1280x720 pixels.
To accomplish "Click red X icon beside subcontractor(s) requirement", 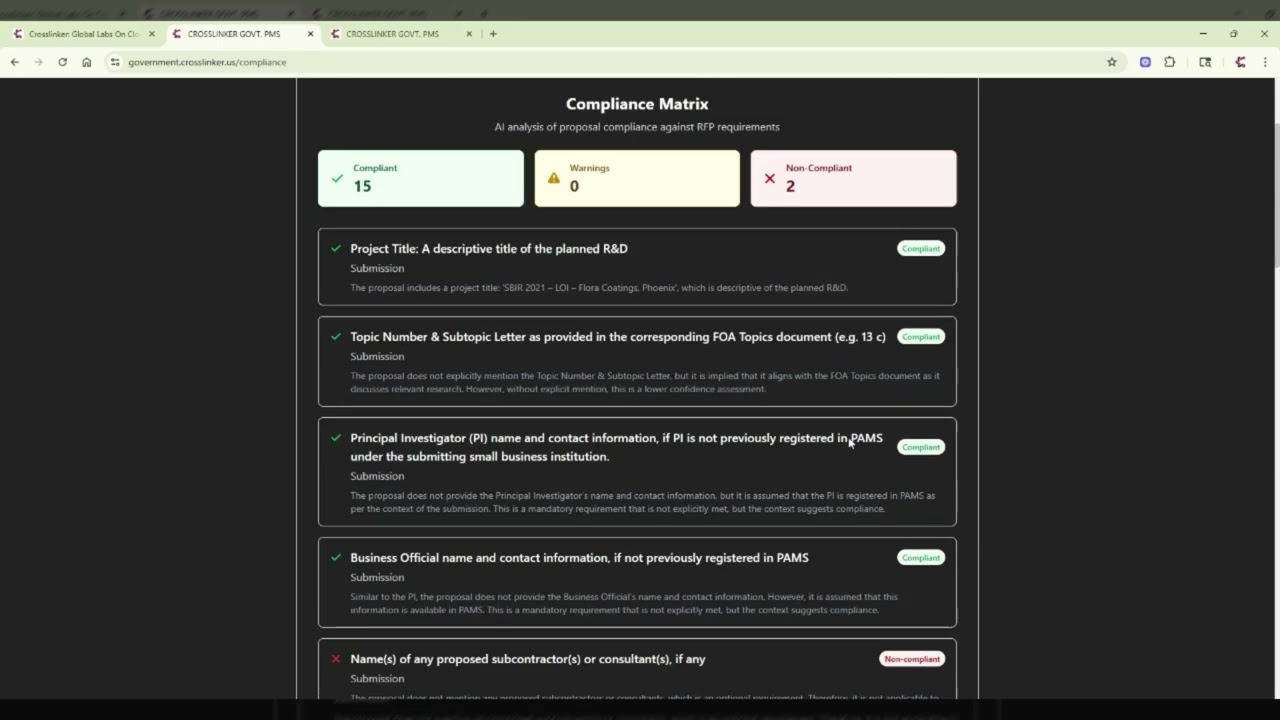I will [x=336, y=659].
